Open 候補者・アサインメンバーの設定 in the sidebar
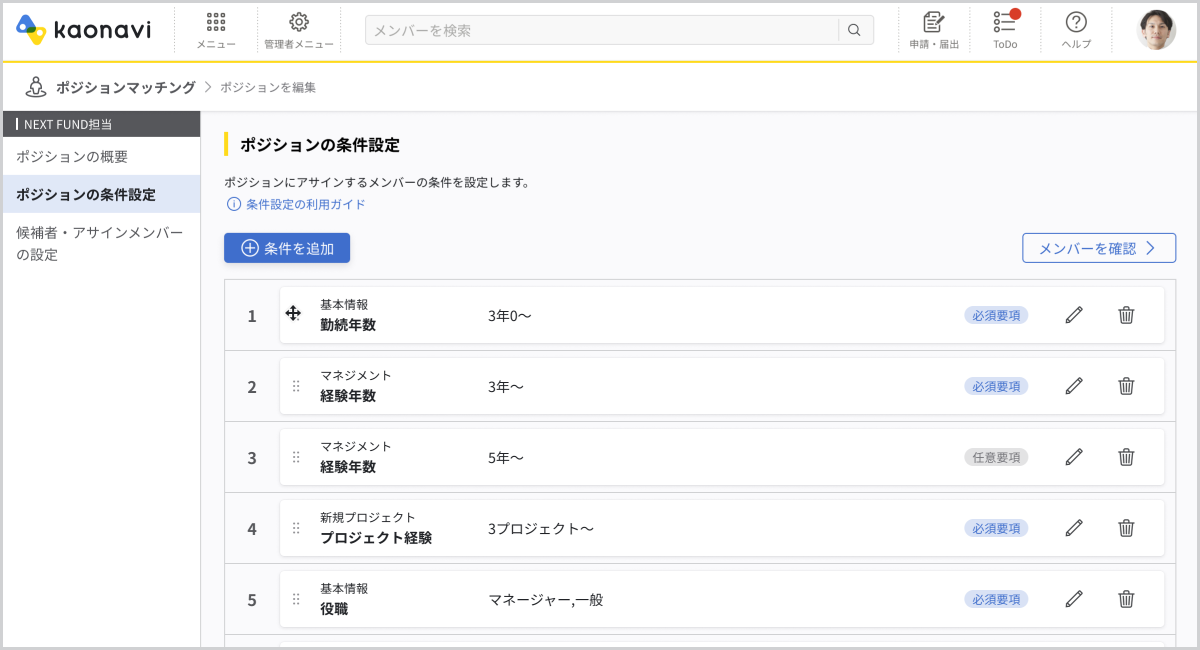 tap(100, 243)
